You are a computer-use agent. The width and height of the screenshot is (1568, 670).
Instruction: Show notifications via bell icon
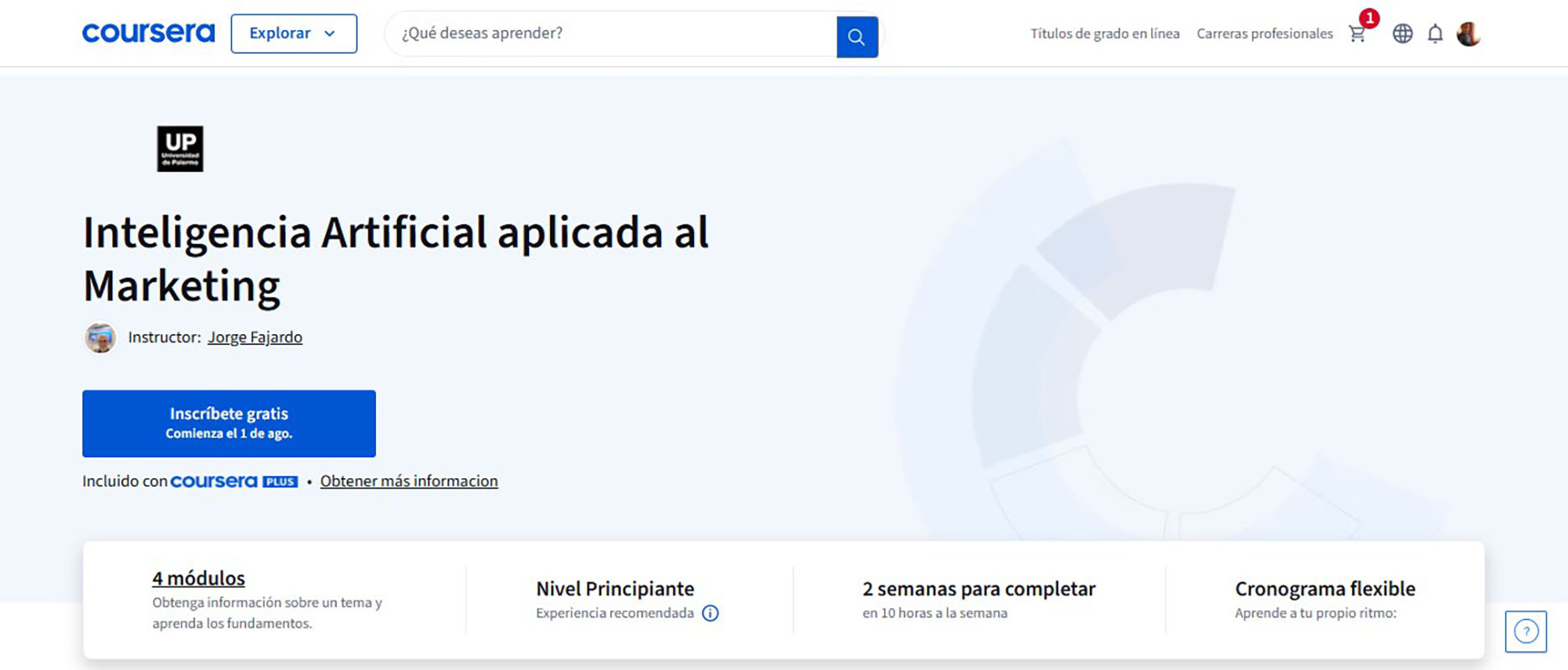[1435, 33]
